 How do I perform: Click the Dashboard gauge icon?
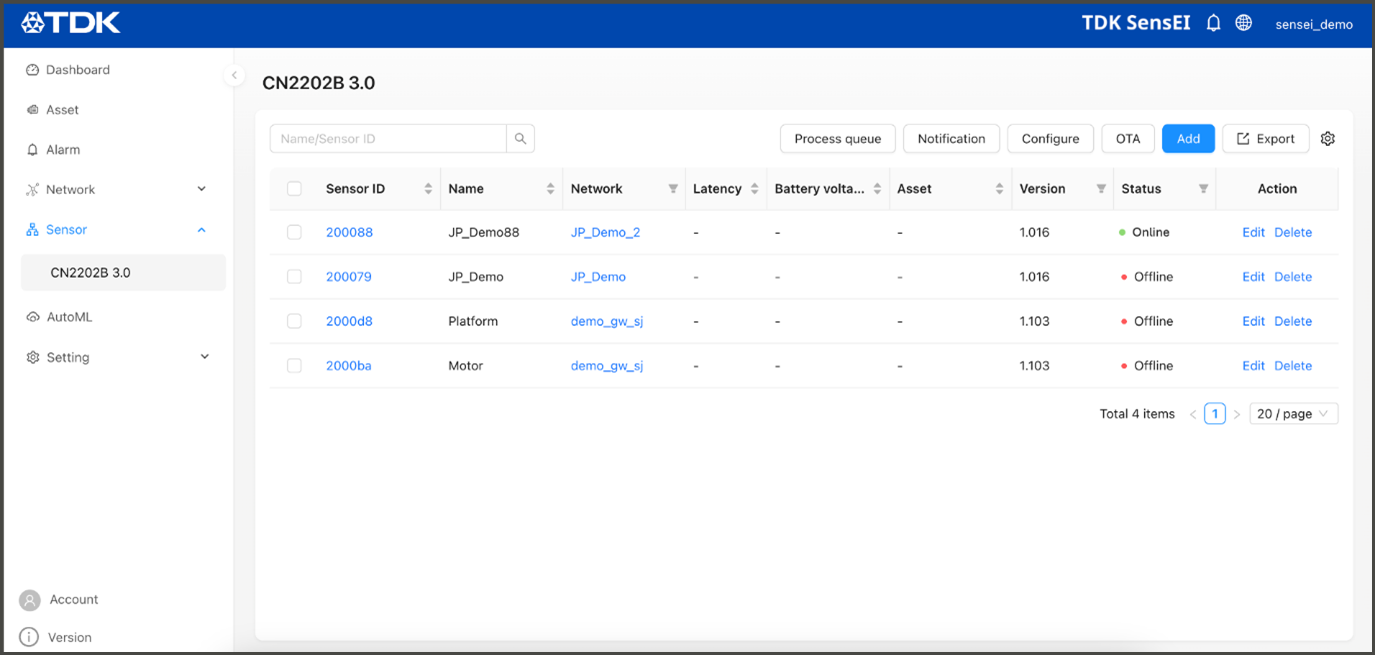pos(32,70)
